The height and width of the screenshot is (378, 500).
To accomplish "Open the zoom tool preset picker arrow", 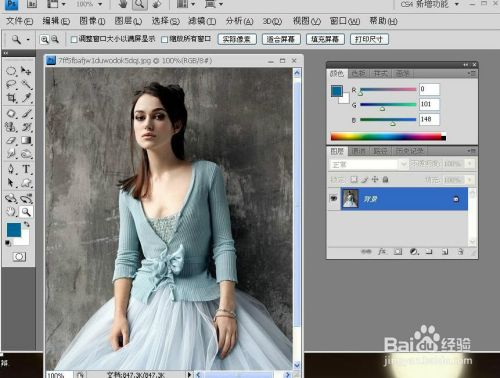I will click(28, 40).
